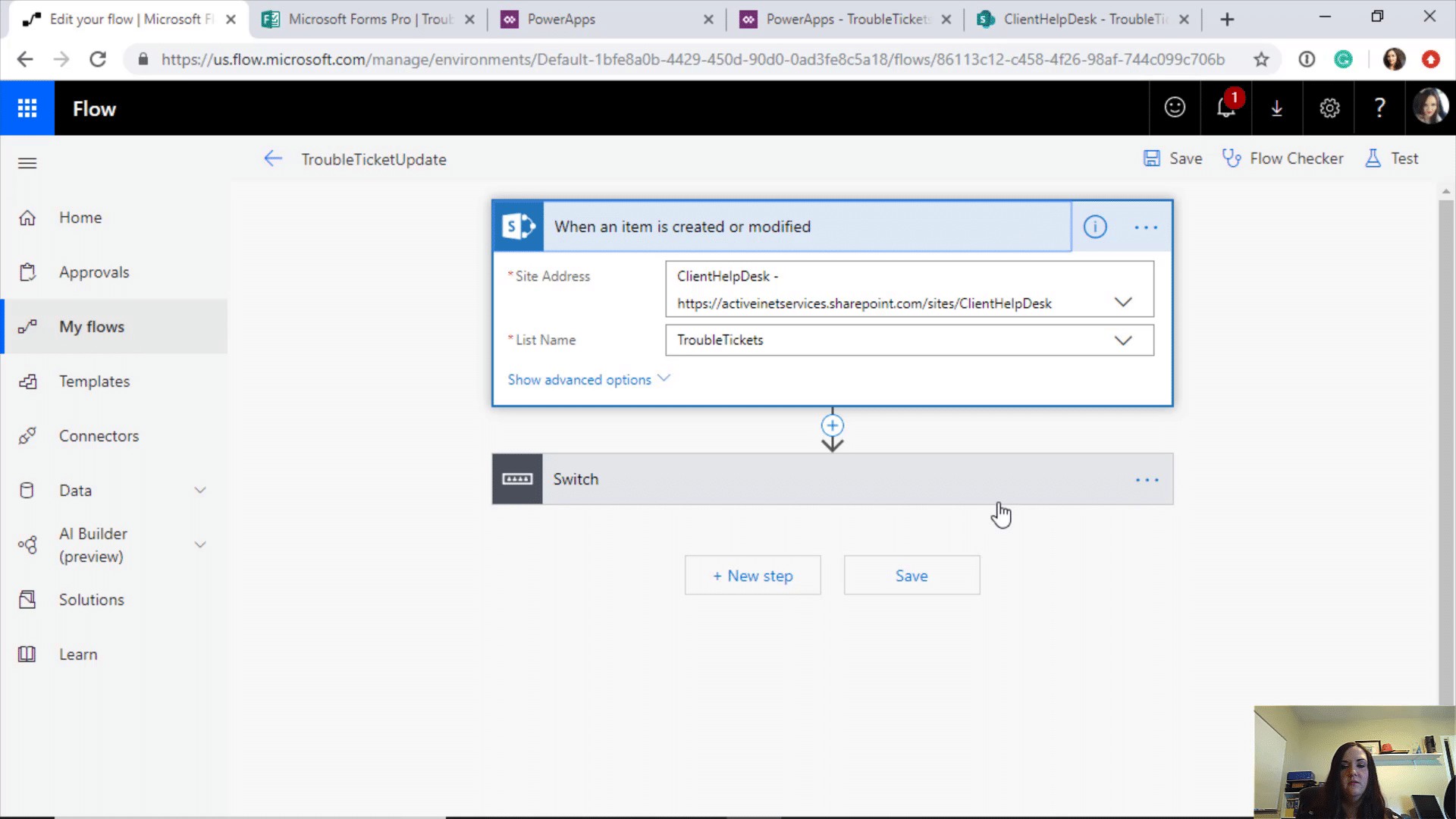Click the back arrow beside TroubleTicketUpdate
This screenshot has width=1456, height=819.
click(x=273, y=158)
